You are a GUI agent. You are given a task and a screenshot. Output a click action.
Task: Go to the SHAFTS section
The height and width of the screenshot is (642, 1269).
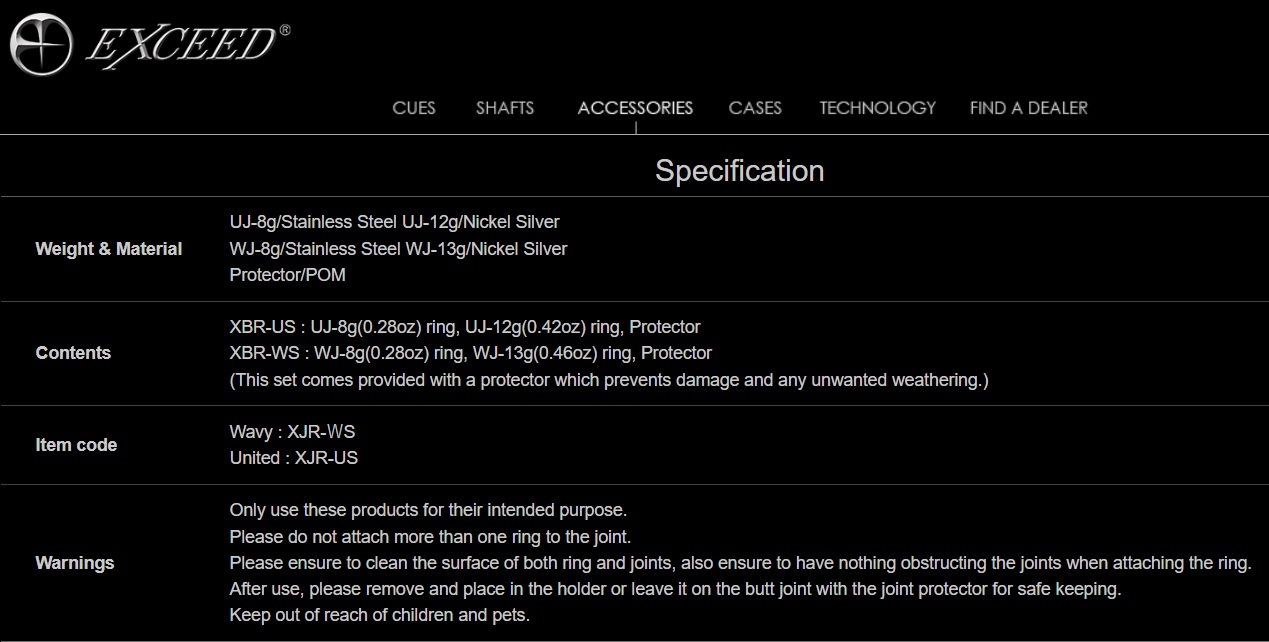[505, 108]
